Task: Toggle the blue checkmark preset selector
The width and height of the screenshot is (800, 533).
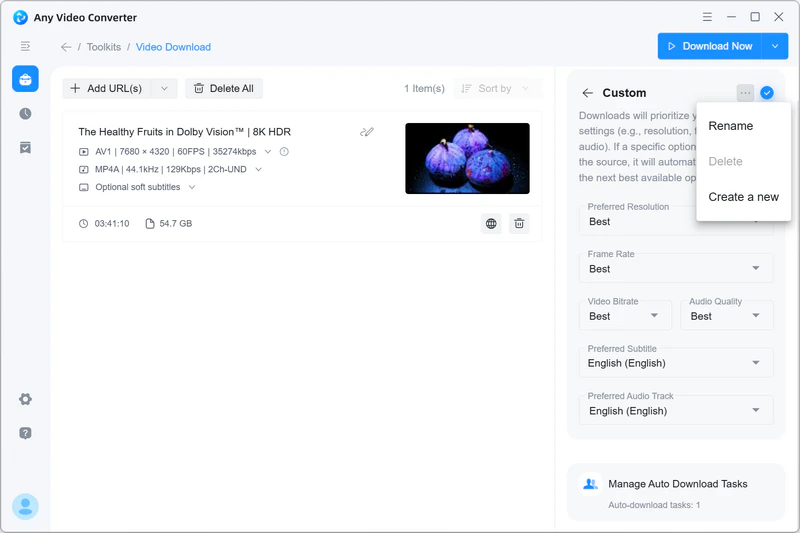Action: (767, 93)
